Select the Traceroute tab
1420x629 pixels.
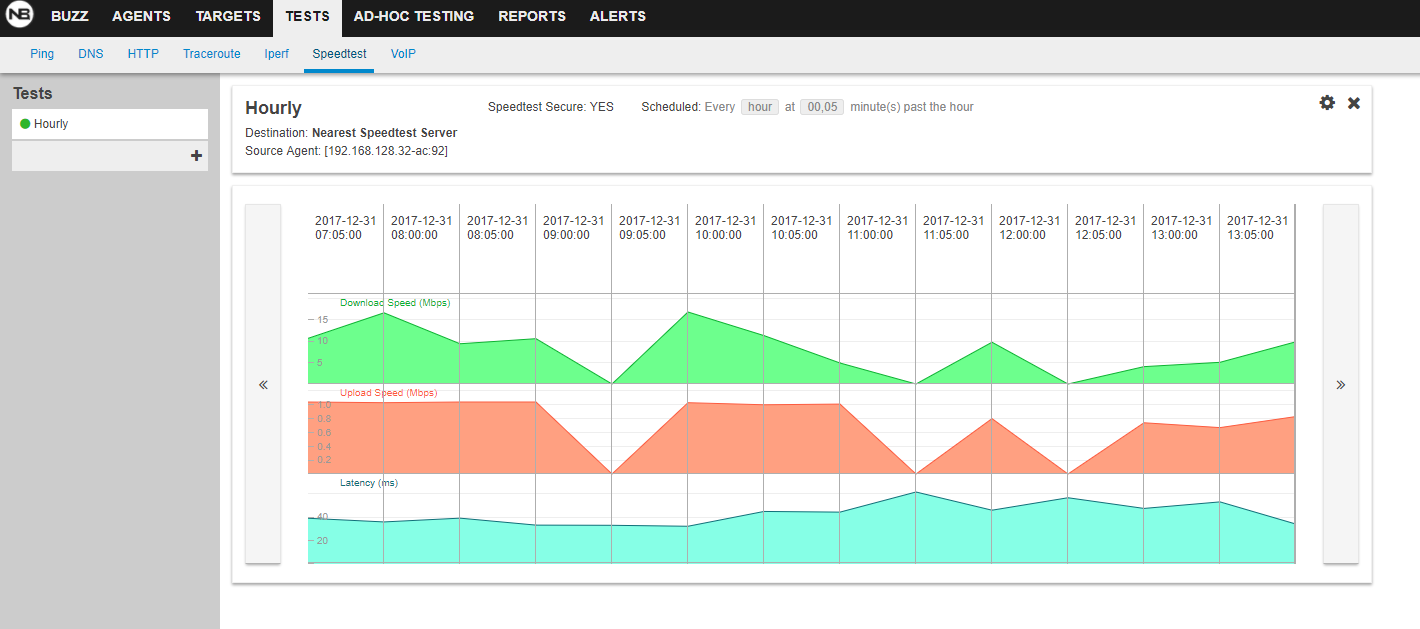pyautogui.click(x=212, y=54)
